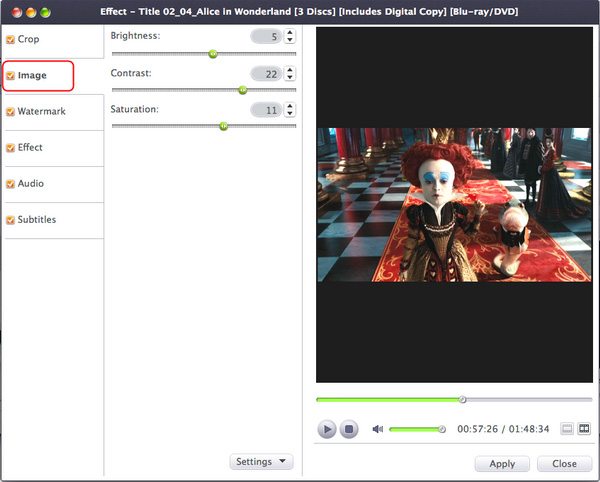Click the red window close button
Image resolution: width=600 pixels, height=482 pixels.
pos(17,13)
